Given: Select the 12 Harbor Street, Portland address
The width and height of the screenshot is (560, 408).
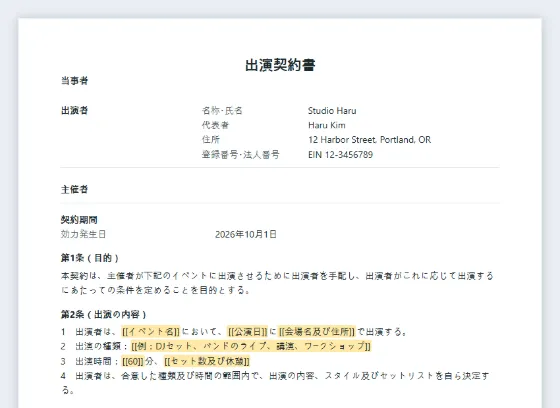Looking at the screenshot, I should pos(370,140).
